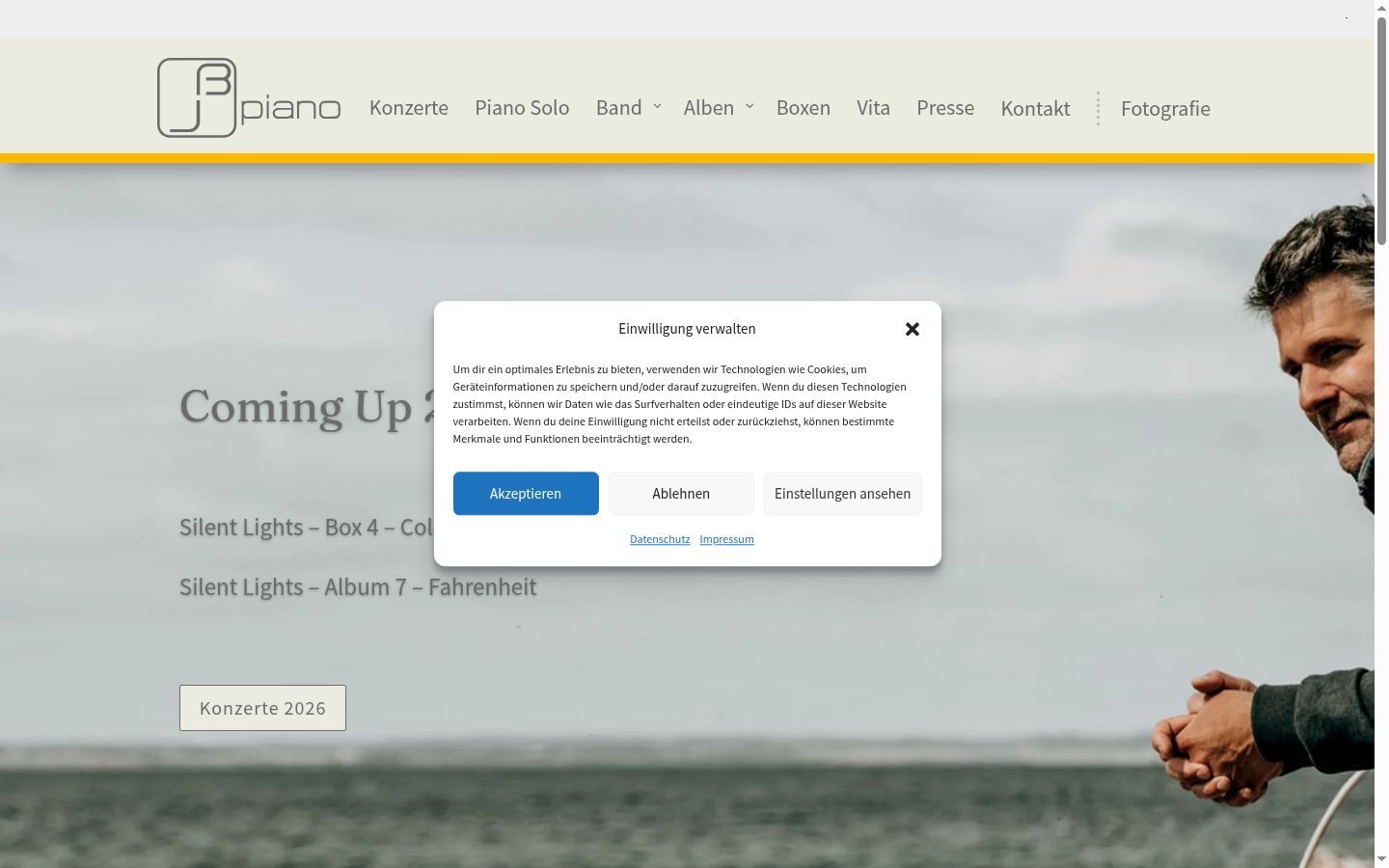This screenshot has height=868, width=1389.
Task: Follow the Datenschutz link
Action: click(x=660, y=539)
